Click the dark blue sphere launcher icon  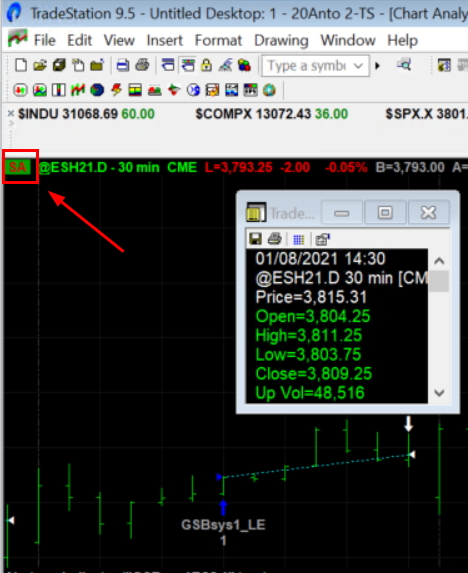[97, 90]
